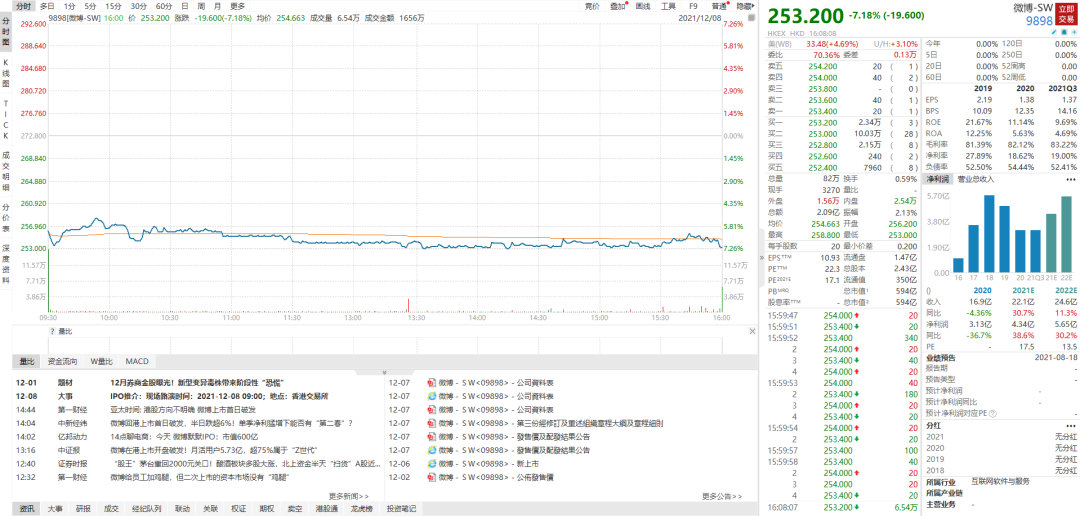Click the 18 bar in the net profit chart
The width and height of the screenshot is (1080, 516).
(x=989, y=234)
